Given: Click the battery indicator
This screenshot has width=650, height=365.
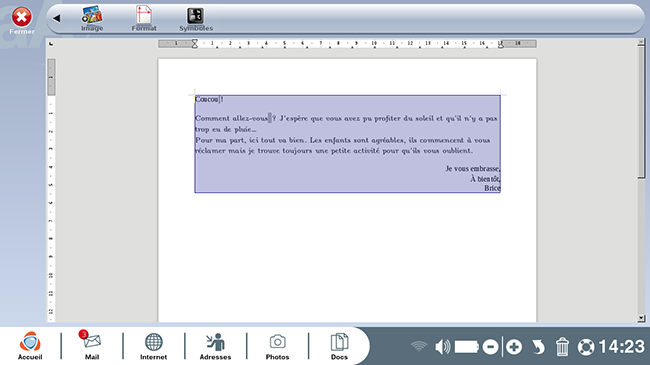Looking at the screenshot, I should [x=467, y=347].
